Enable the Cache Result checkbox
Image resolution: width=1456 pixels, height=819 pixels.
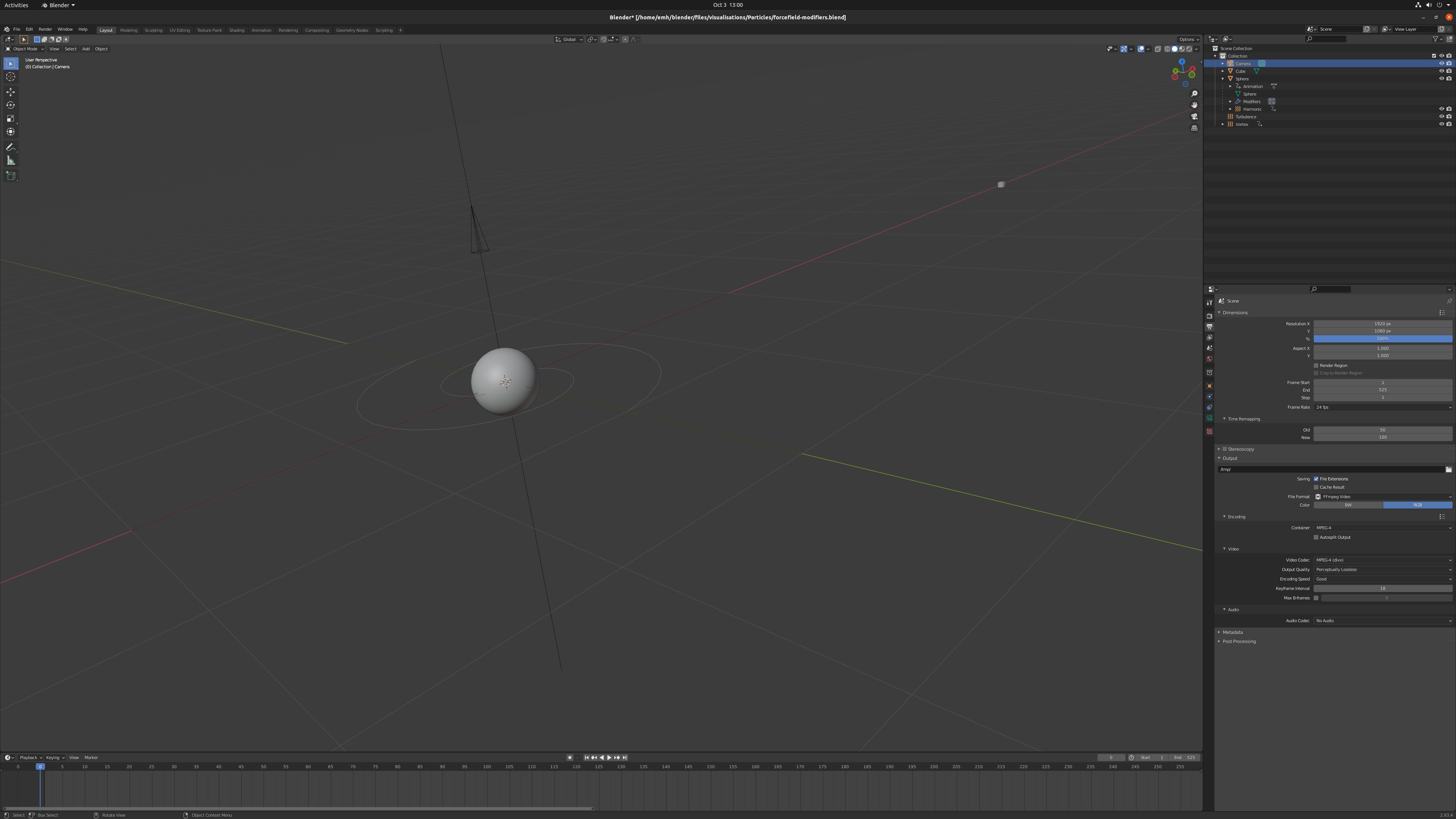[x=1316, y=487]
